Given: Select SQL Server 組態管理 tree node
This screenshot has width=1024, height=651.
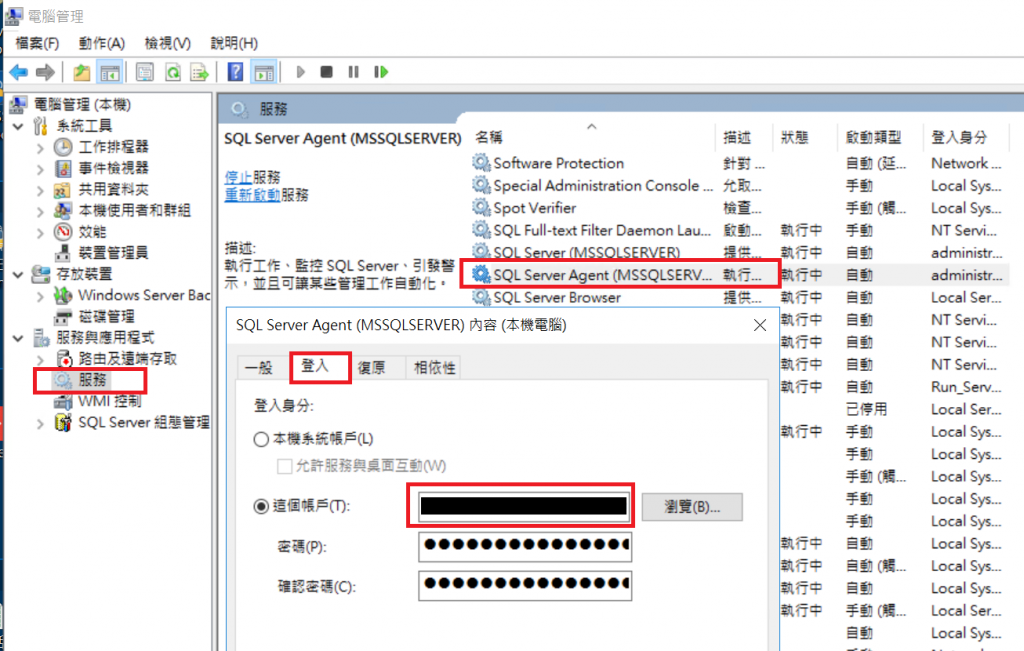Looking at the screenshot, I should [x=144, y=422].
